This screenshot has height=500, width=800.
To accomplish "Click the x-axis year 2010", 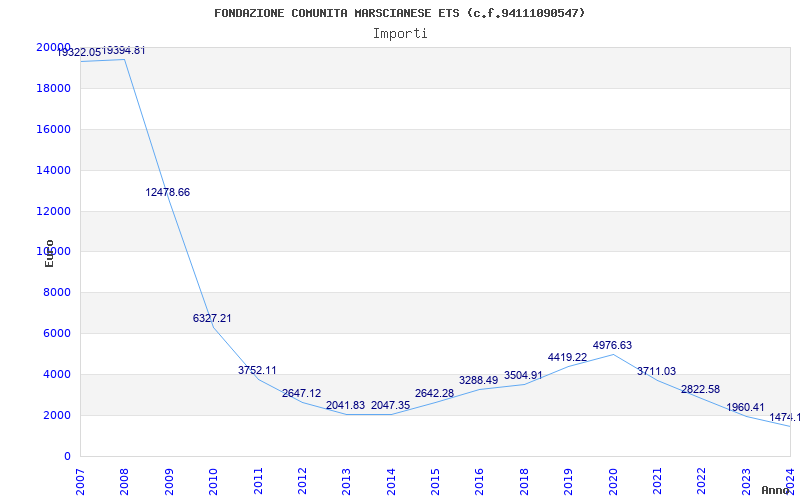I will pyautogui.click(x=213, y=481).
